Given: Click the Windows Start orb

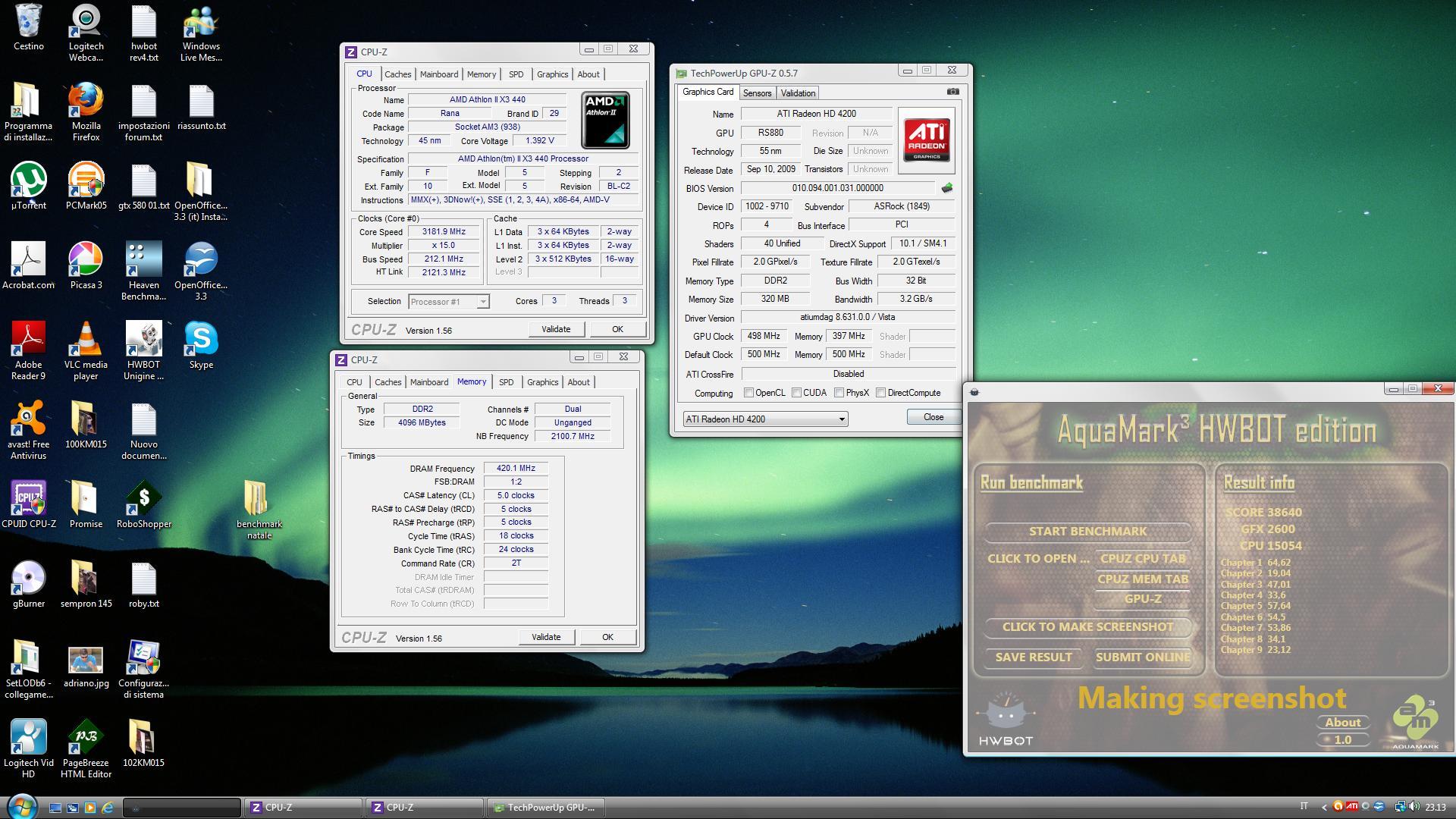Looking at the screenshot, I should tap(21, 806).
